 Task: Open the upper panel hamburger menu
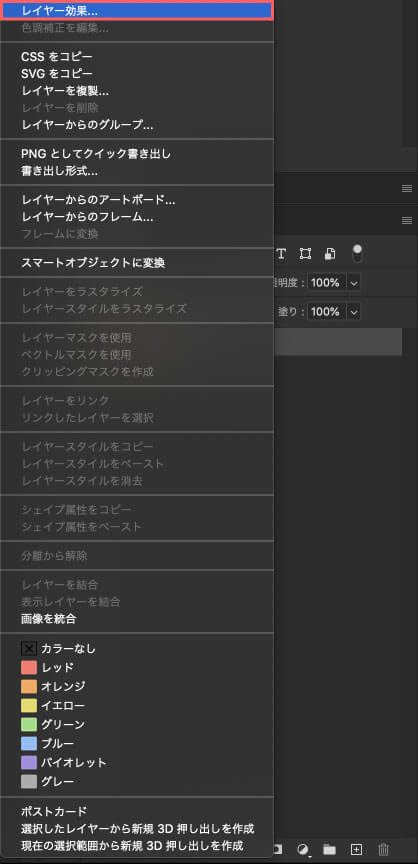click(407, 188)
